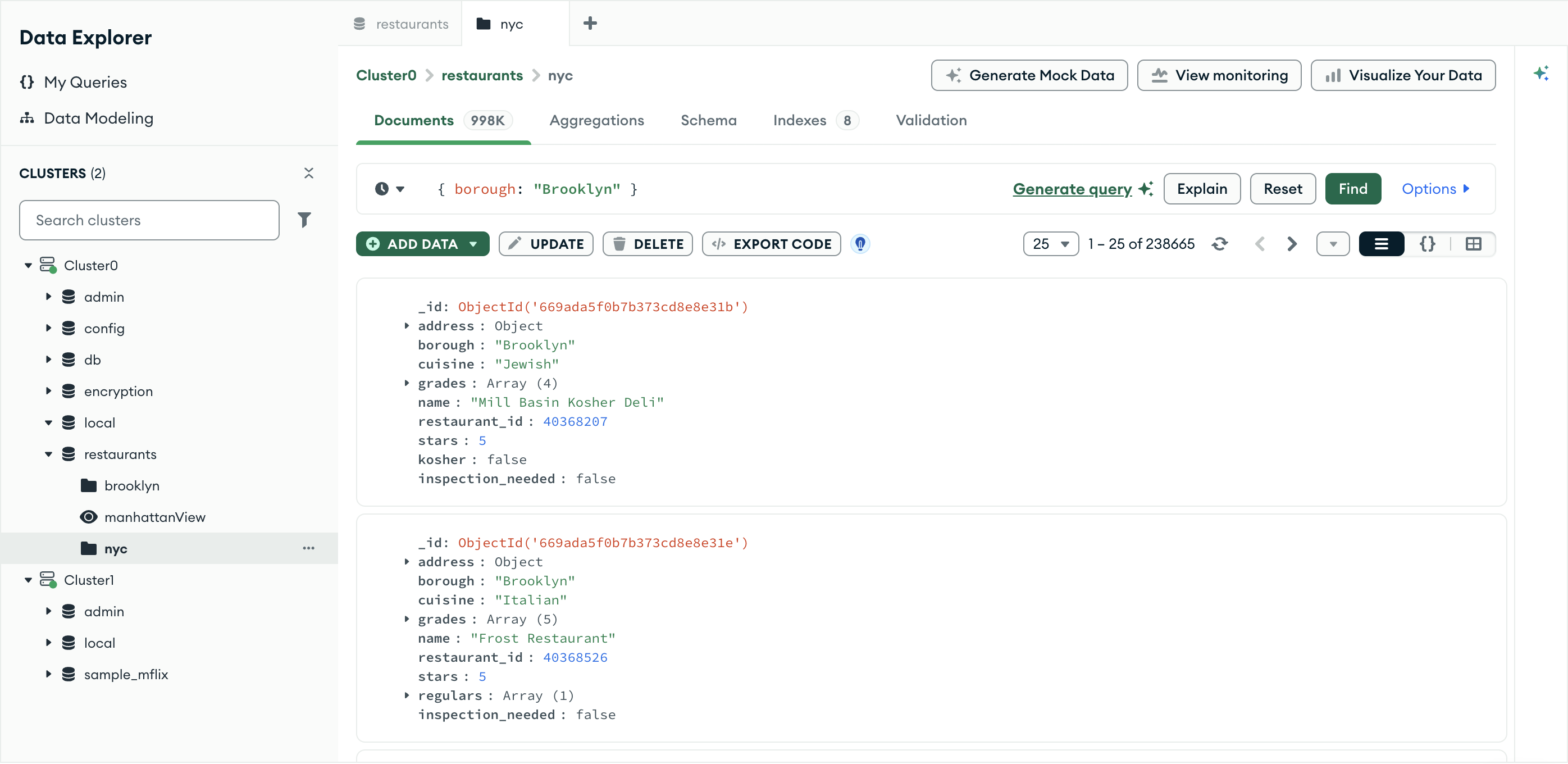Click the filter icon beside Search clusters

coord(305,220)
